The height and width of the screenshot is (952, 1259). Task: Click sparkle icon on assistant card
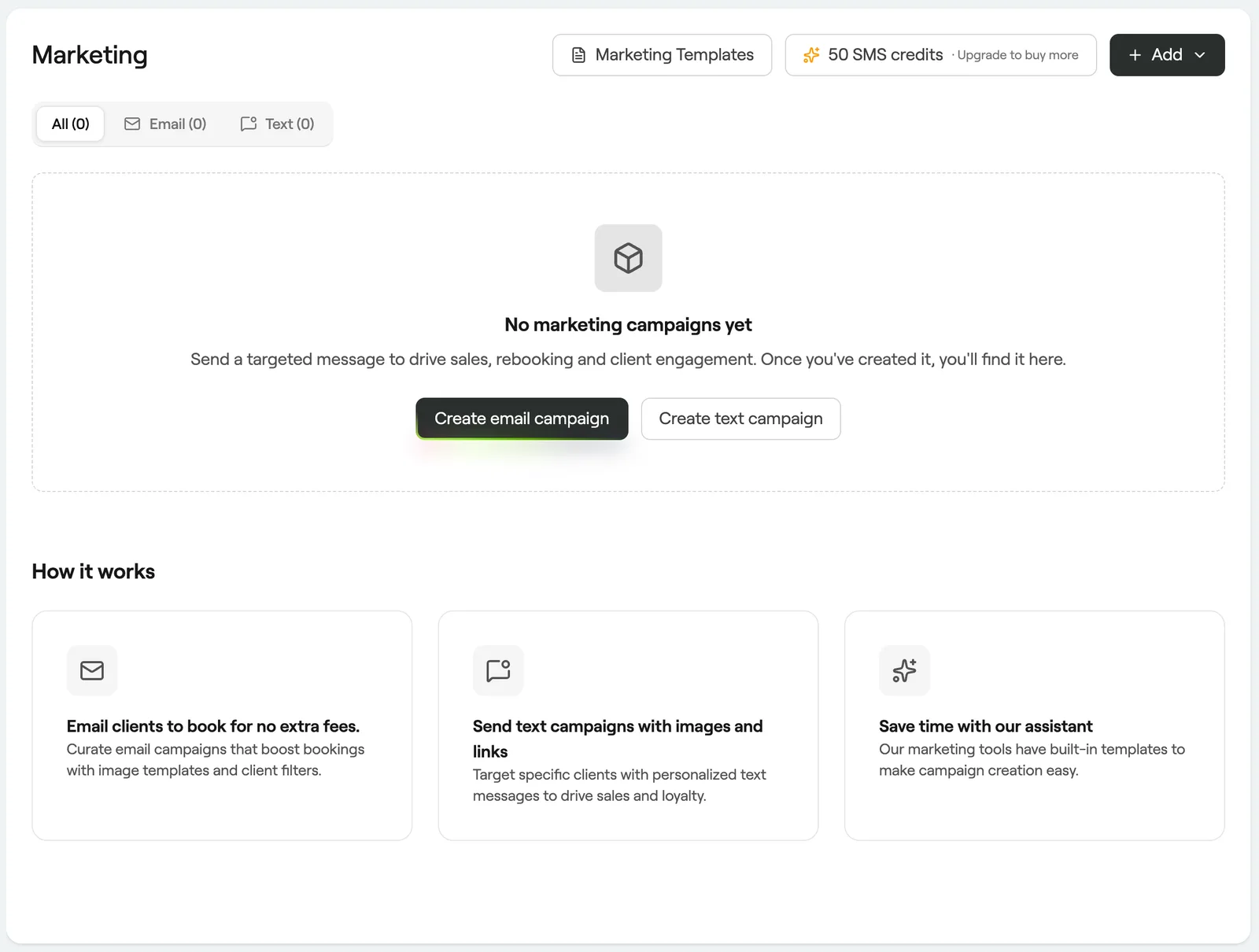[904, 670]
